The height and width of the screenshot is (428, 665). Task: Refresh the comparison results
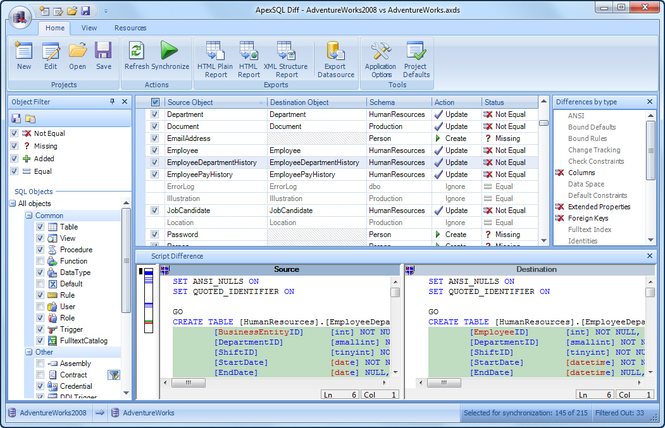coord(137,55)
